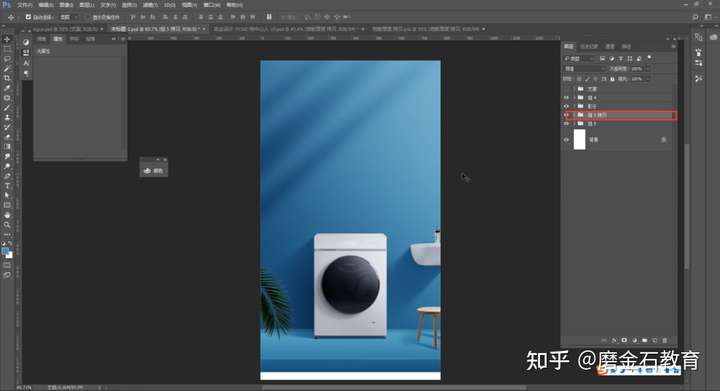720x391 pixels.
Task: Select the Hand tool
Action: point(7,215)
